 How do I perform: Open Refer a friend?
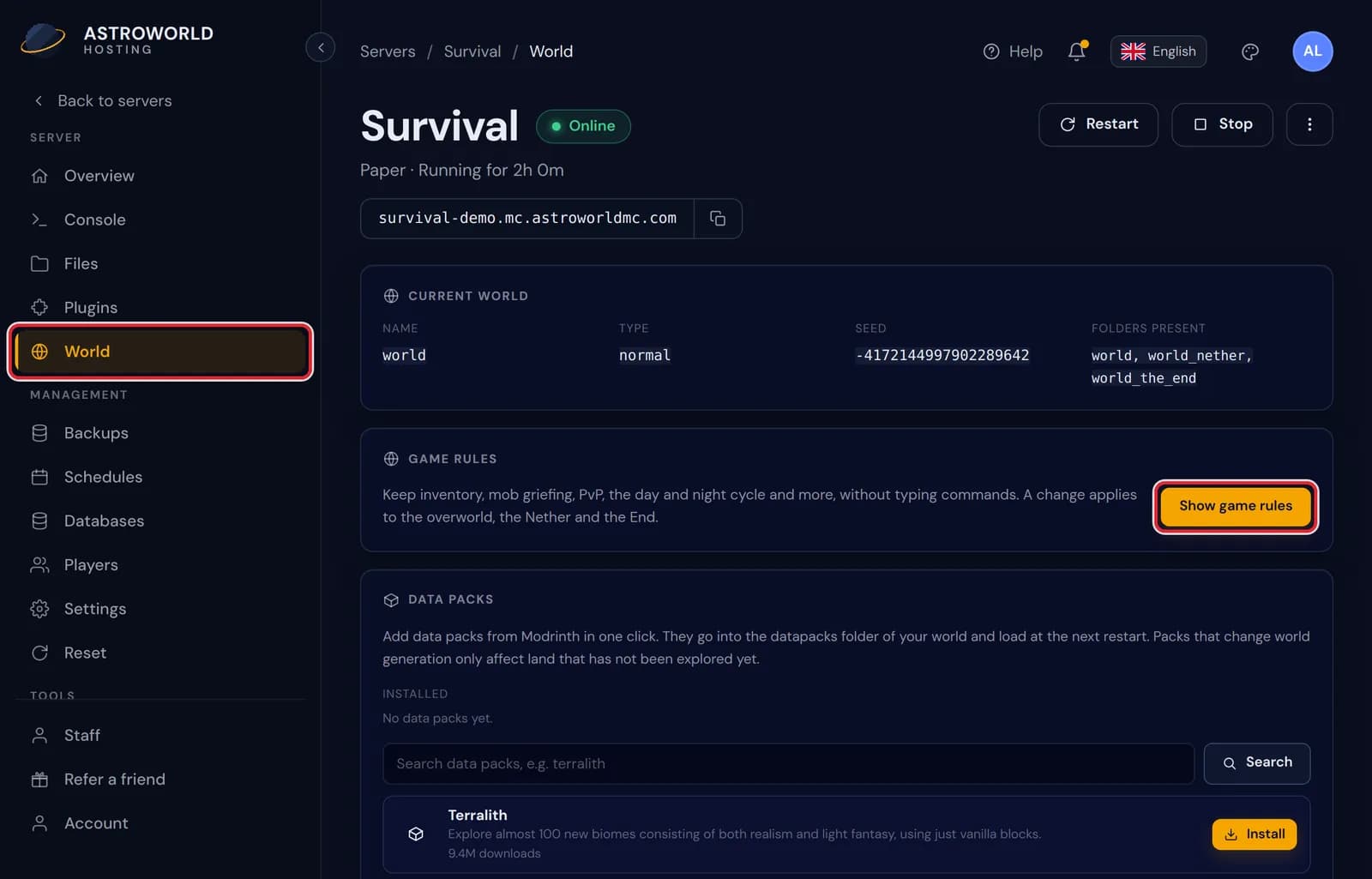coord(159,780)
